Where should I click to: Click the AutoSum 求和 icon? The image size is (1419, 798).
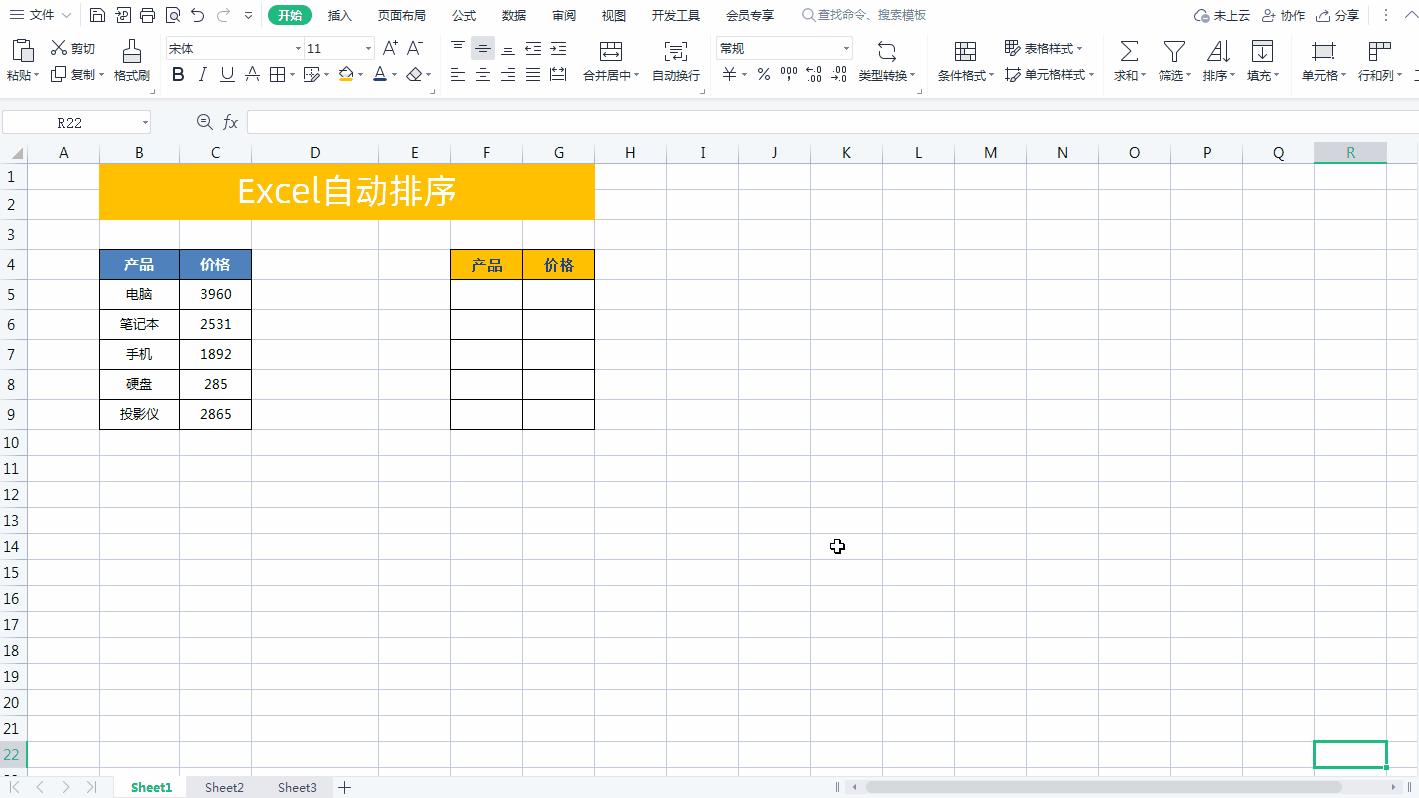tap(1128, 60)
